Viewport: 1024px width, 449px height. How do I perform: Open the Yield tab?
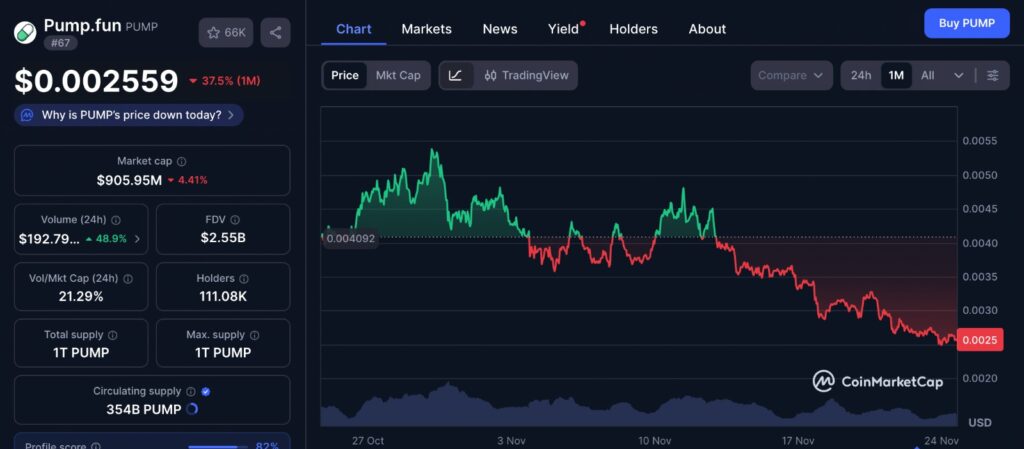coord(566,29)
